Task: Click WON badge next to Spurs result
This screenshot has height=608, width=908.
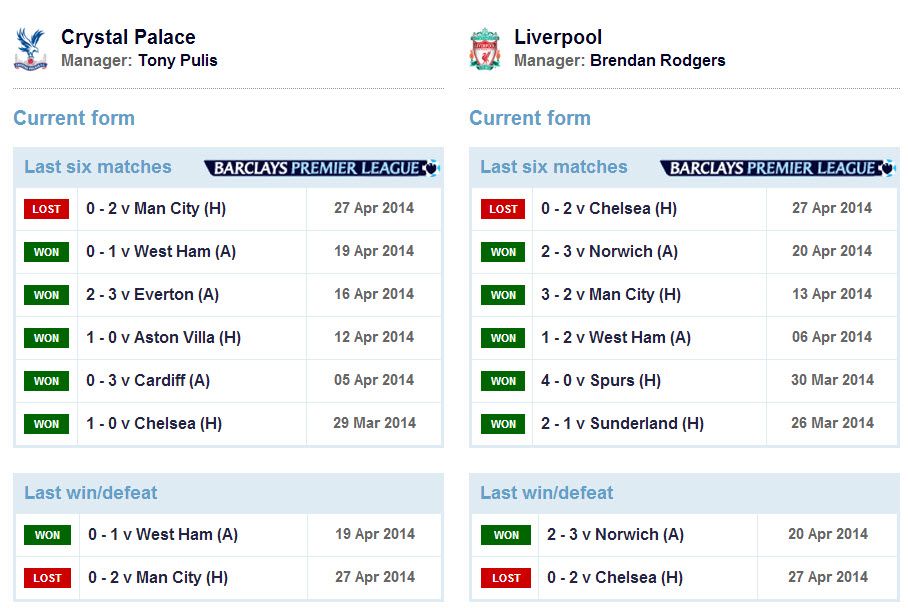Action: [x=503, y=381]
